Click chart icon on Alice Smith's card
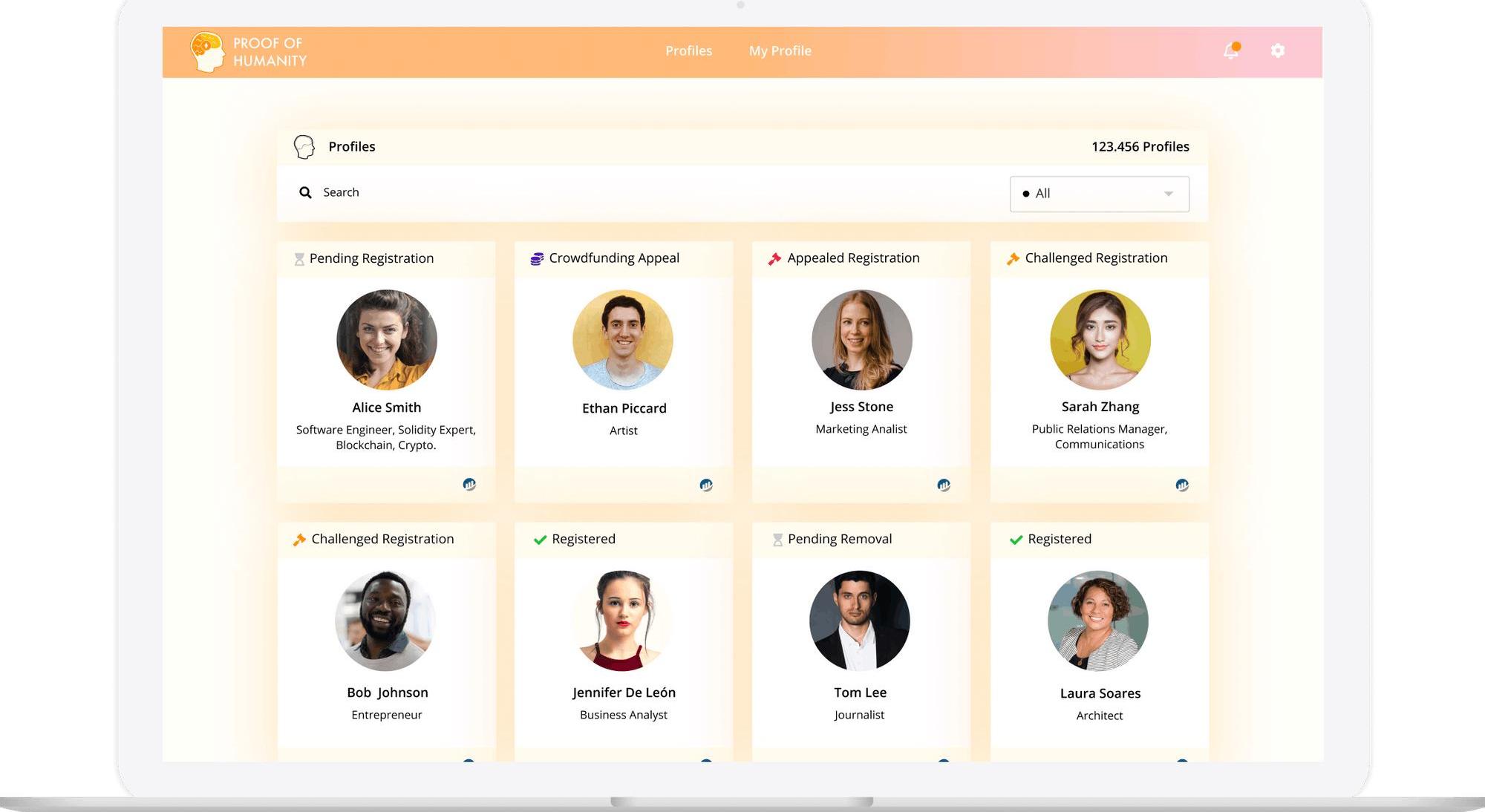Screen dimensions: 1485x812 469,485
